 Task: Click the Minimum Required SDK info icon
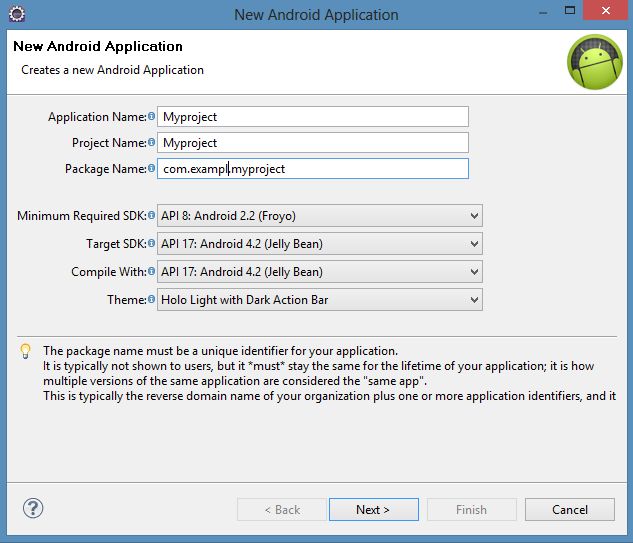pos(152,216)
